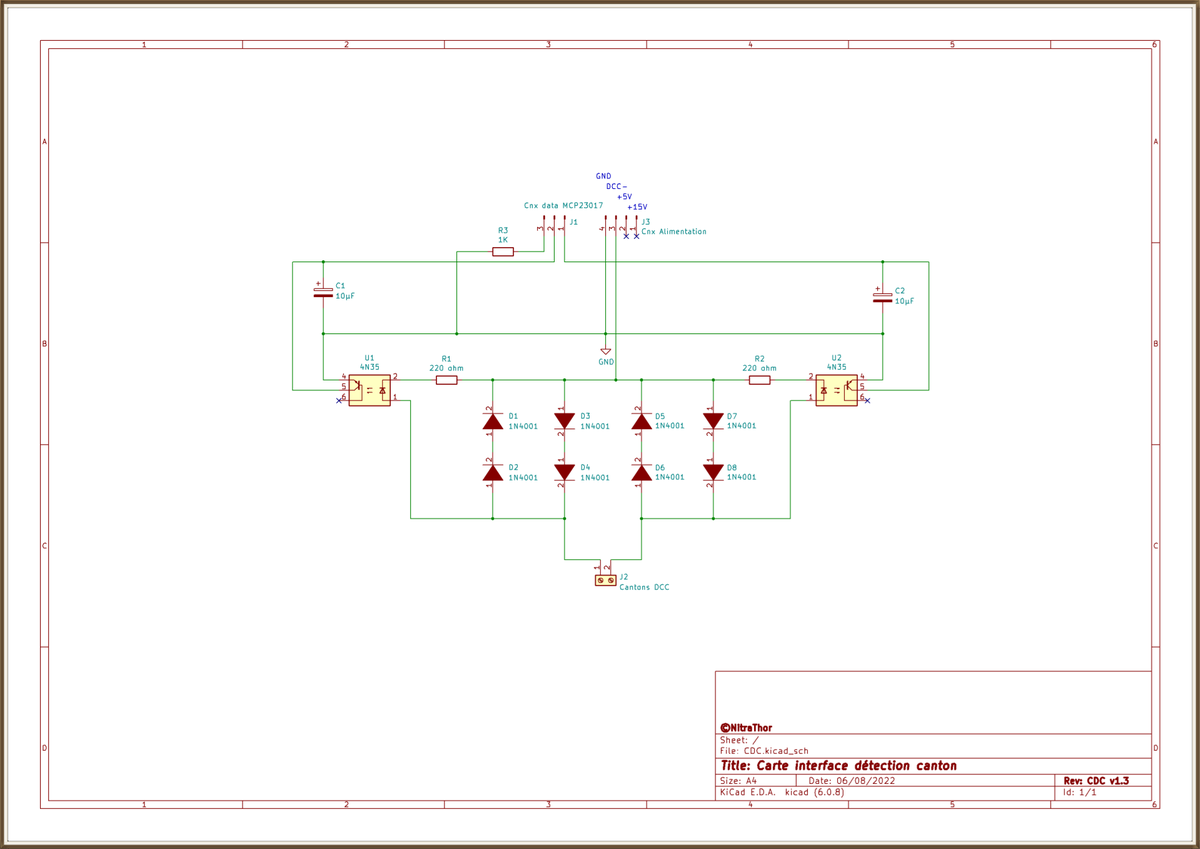Screen dimensions: 1200x849
Task: Click the 'Cantons DCC' label
Action: (644, 588)
